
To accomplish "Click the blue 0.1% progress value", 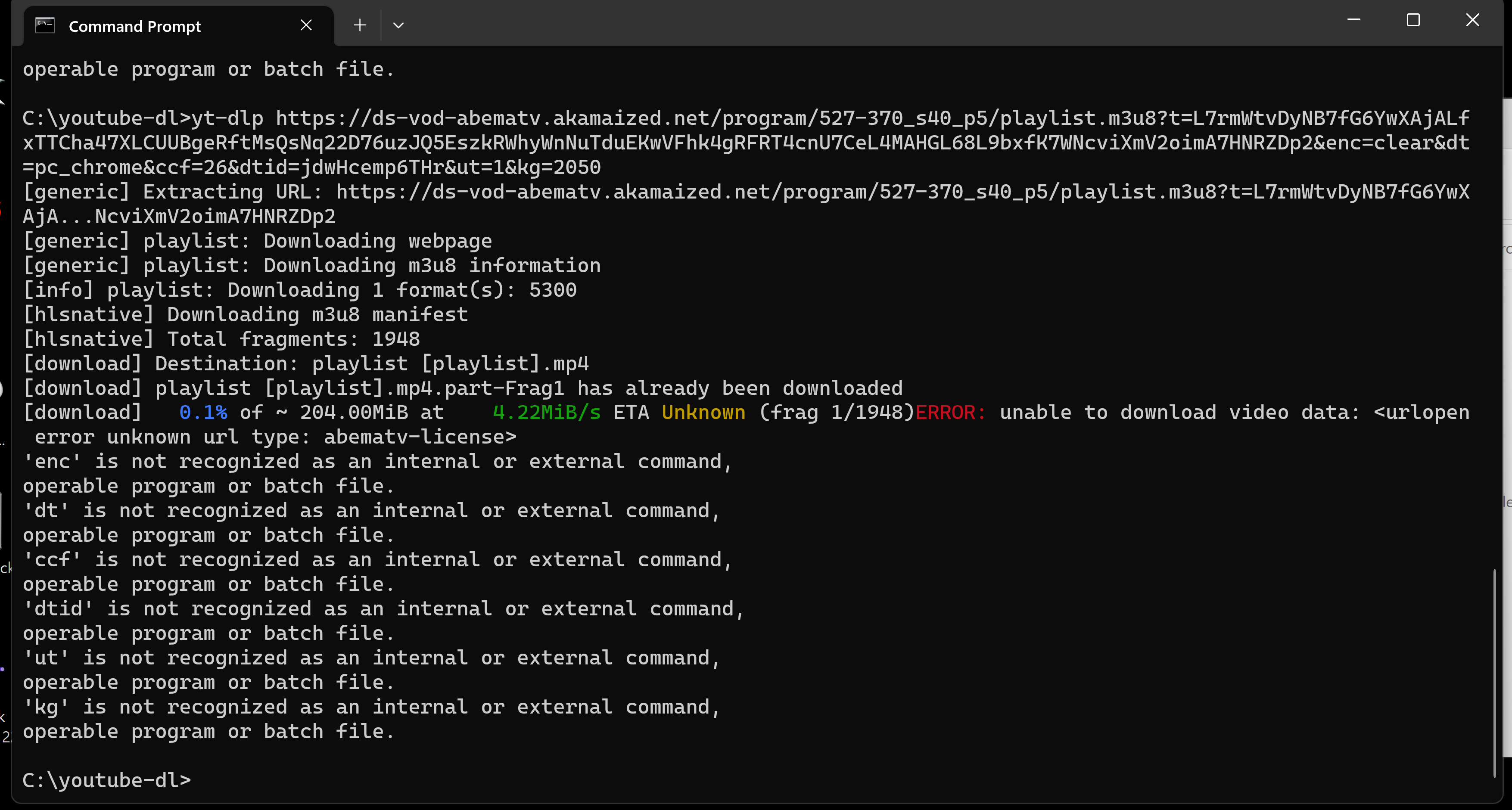I will pos(203,413).
